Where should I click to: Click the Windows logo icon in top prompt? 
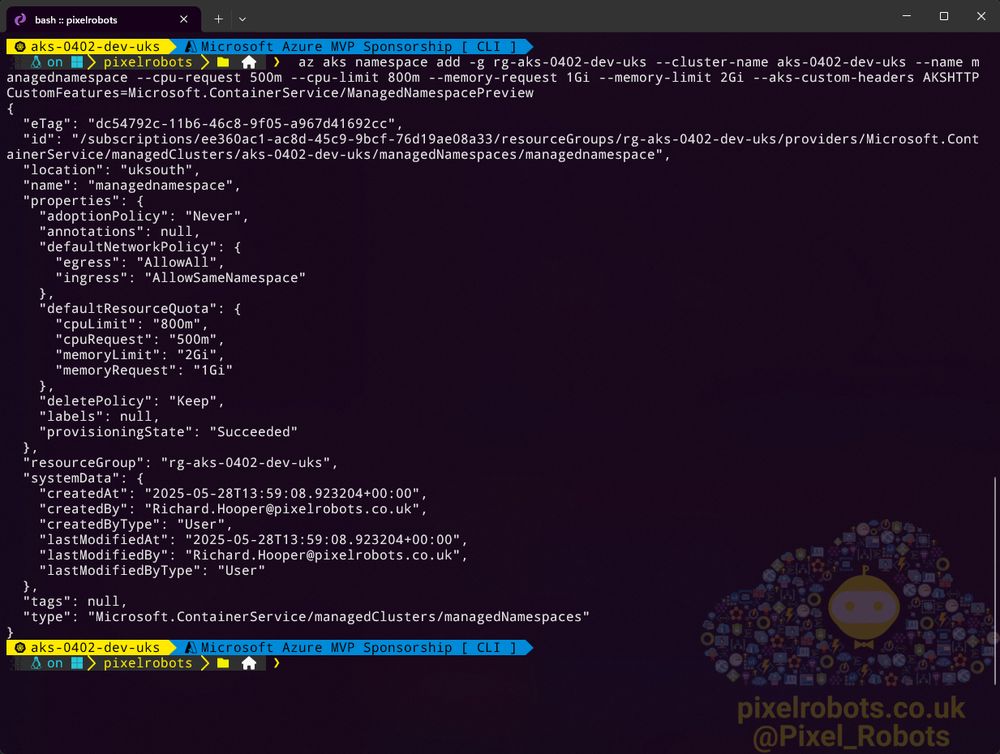click(77, 62)
